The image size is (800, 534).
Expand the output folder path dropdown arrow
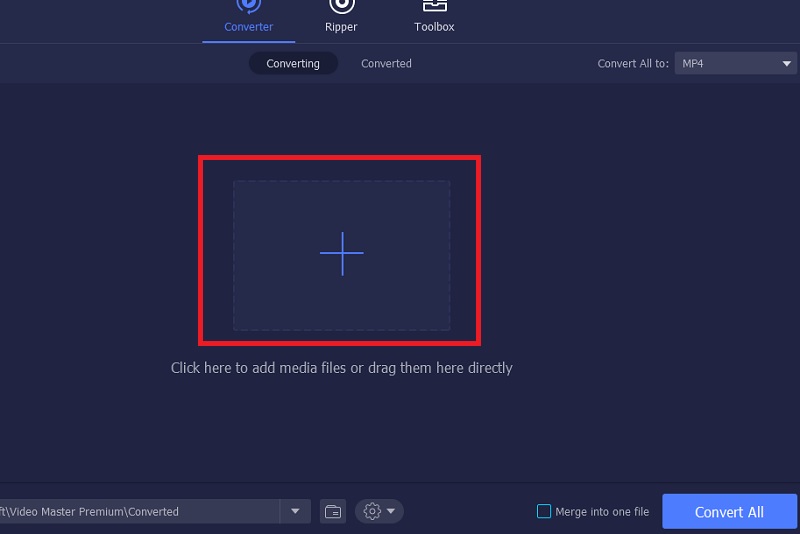pos(295,511)
